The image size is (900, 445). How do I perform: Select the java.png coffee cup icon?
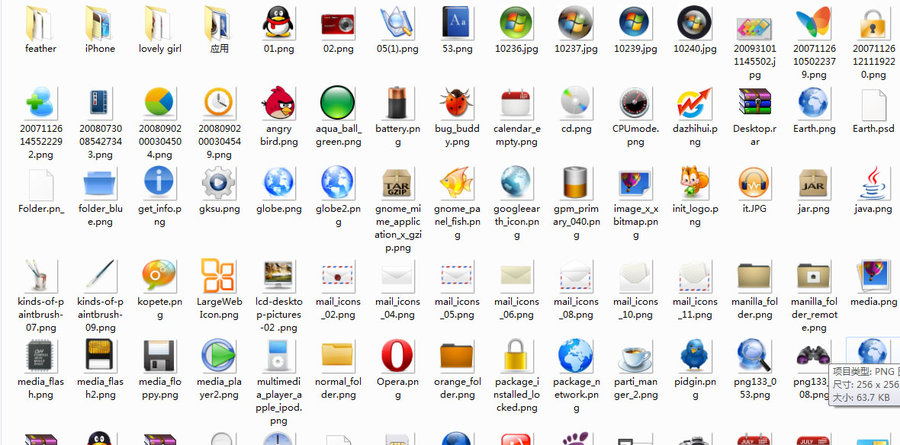click(872, 184)
